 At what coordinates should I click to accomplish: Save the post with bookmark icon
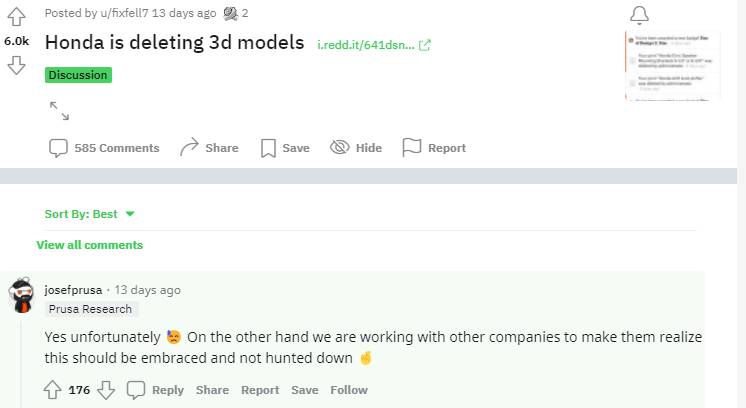click(285, 148)
